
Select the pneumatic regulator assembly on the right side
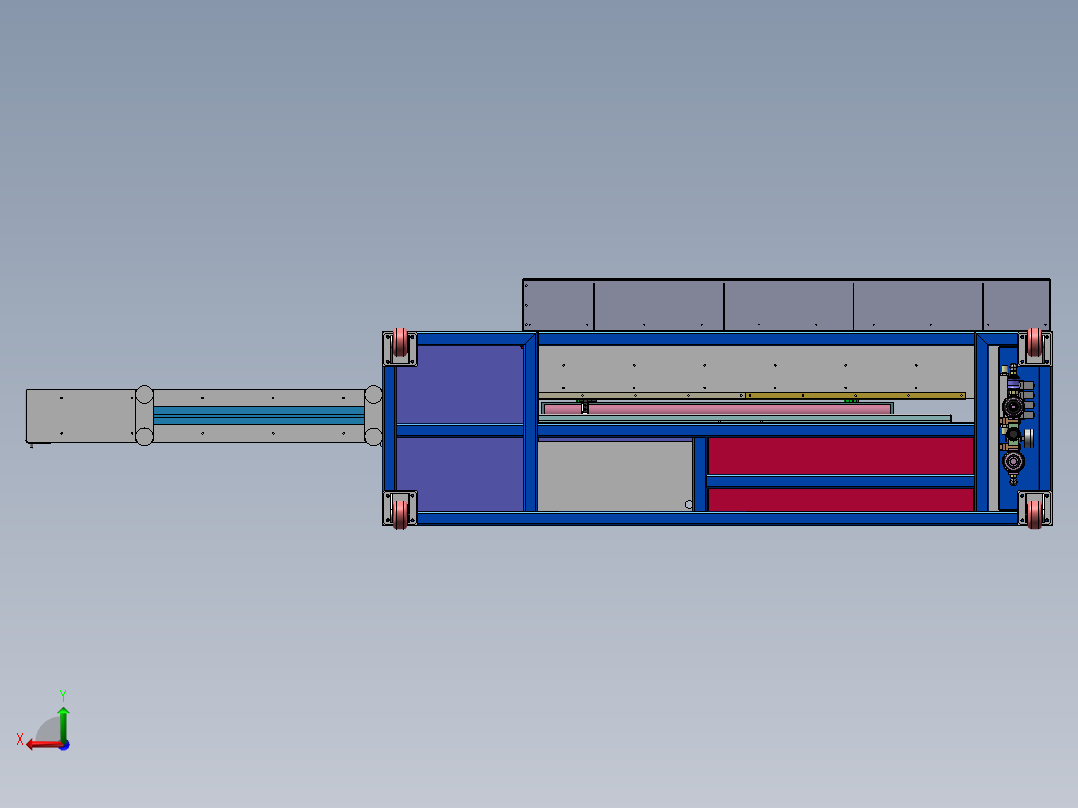pos(1015,425)
